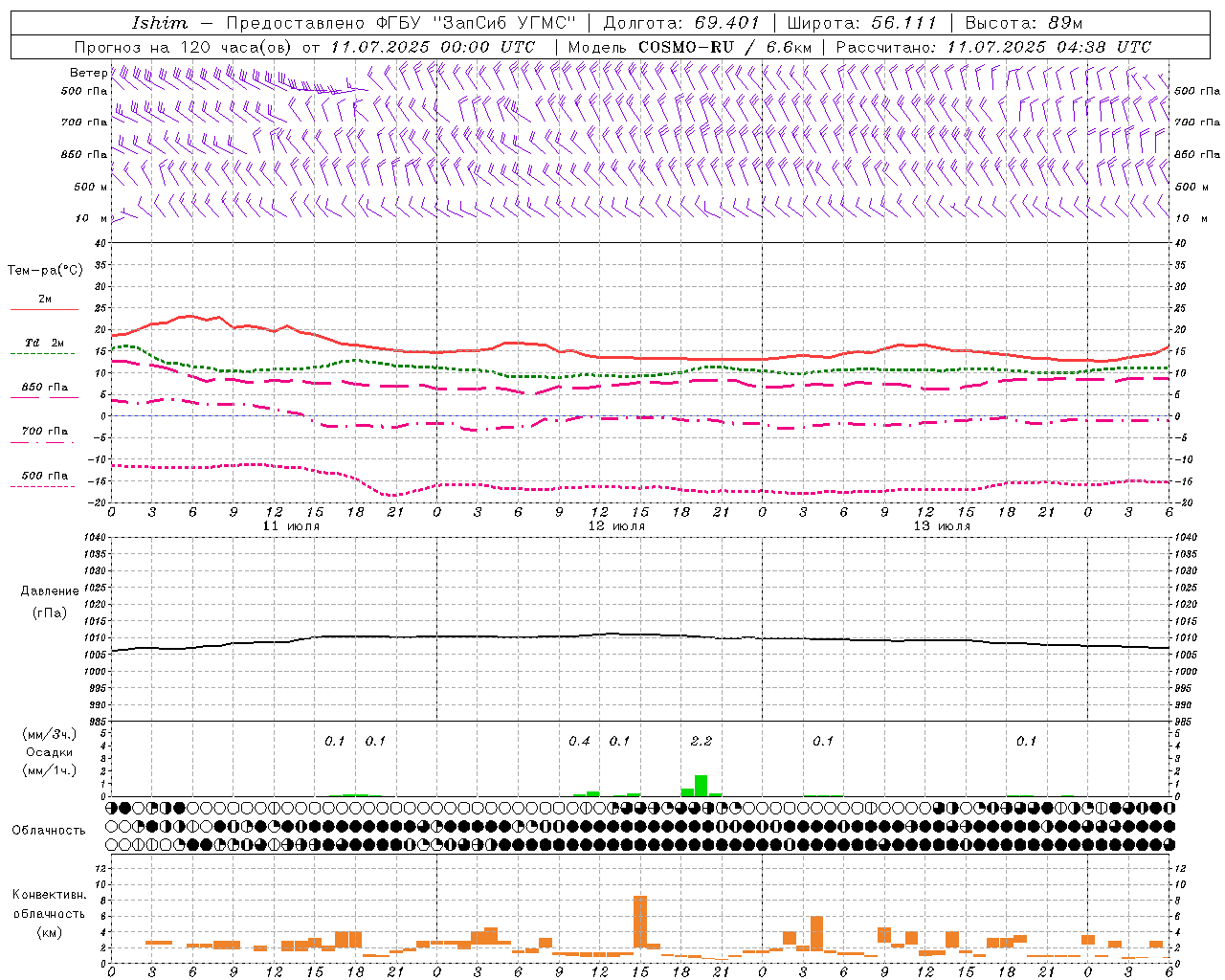Click the "2.2" precipitation value
Viewport: 1225px width, 980px height.
[701, 741]
